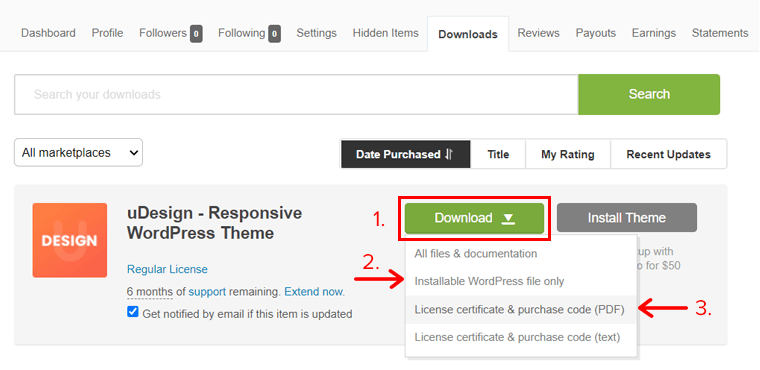
Task: Open the Hidden Items tab
Action: tap(385, 33)
